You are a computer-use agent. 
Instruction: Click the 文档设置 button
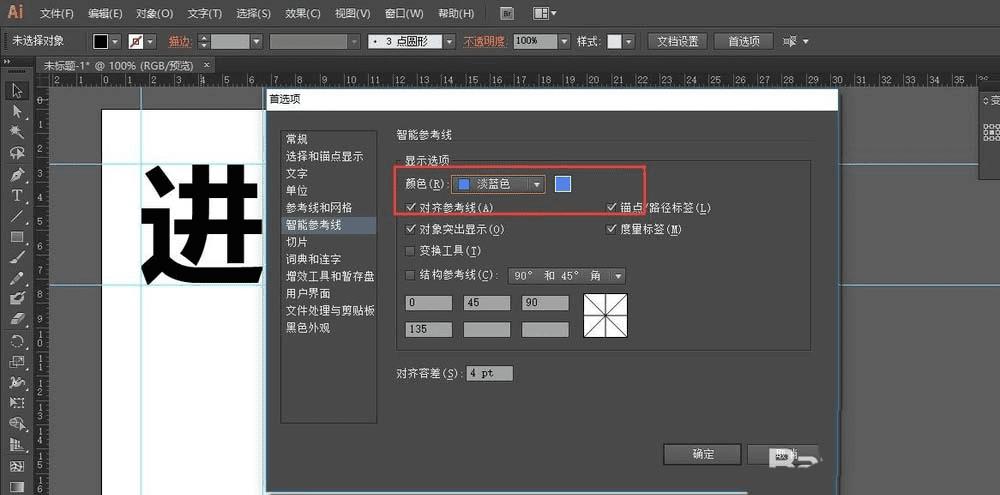coord(678,41)
